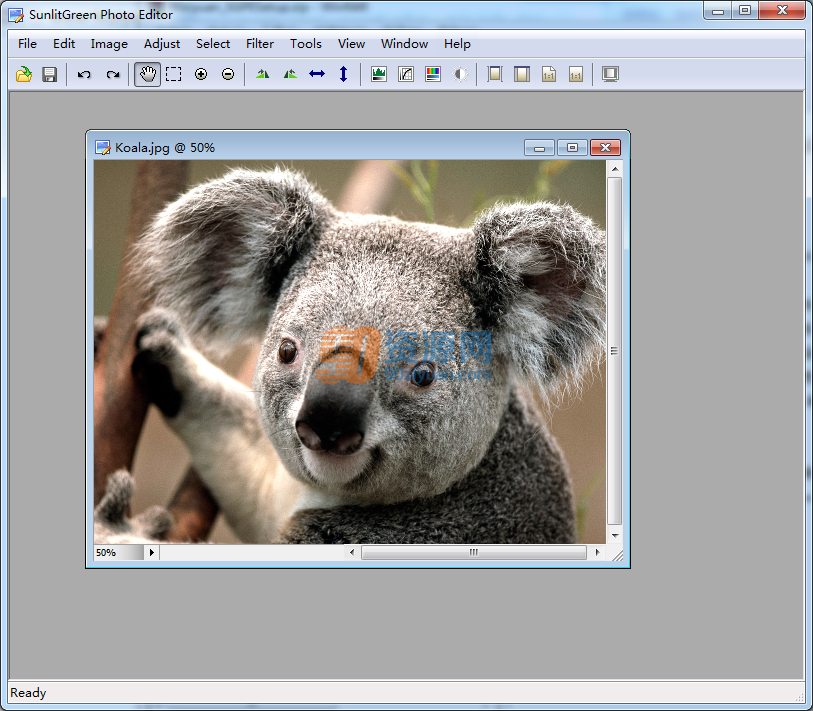Open the View menu
Screen dimensions: 813x711
(352, 44)
